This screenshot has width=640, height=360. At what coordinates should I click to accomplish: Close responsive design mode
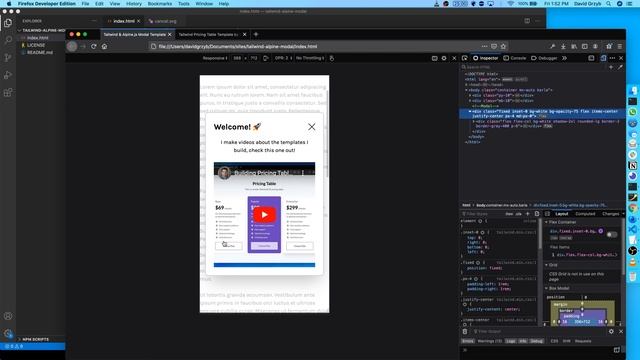(454, 58)
